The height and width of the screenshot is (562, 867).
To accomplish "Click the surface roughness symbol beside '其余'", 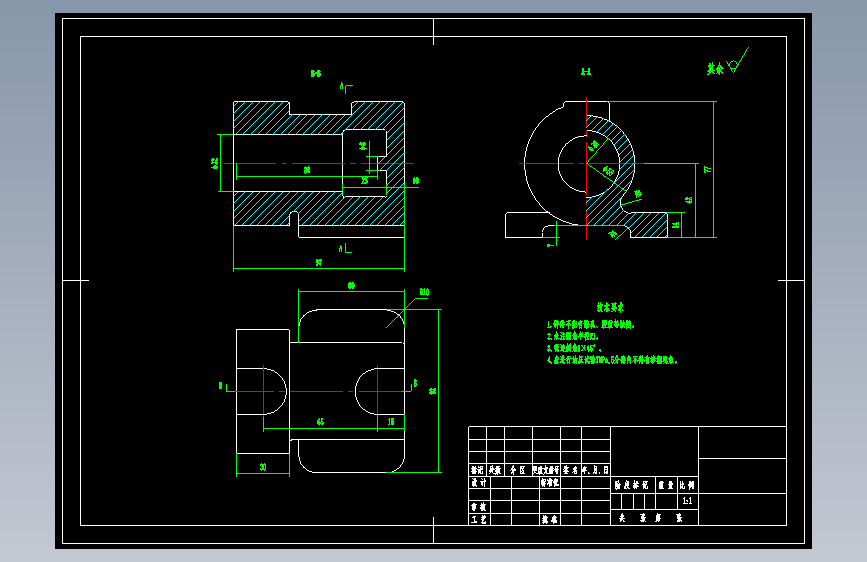I will pyautogui.click(x=738, y=60).
